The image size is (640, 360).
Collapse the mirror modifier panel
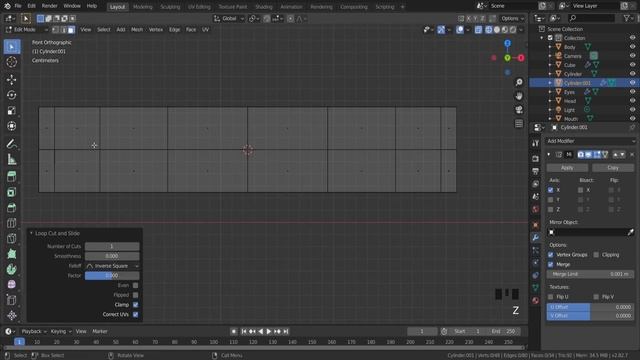tap(549, 155)
